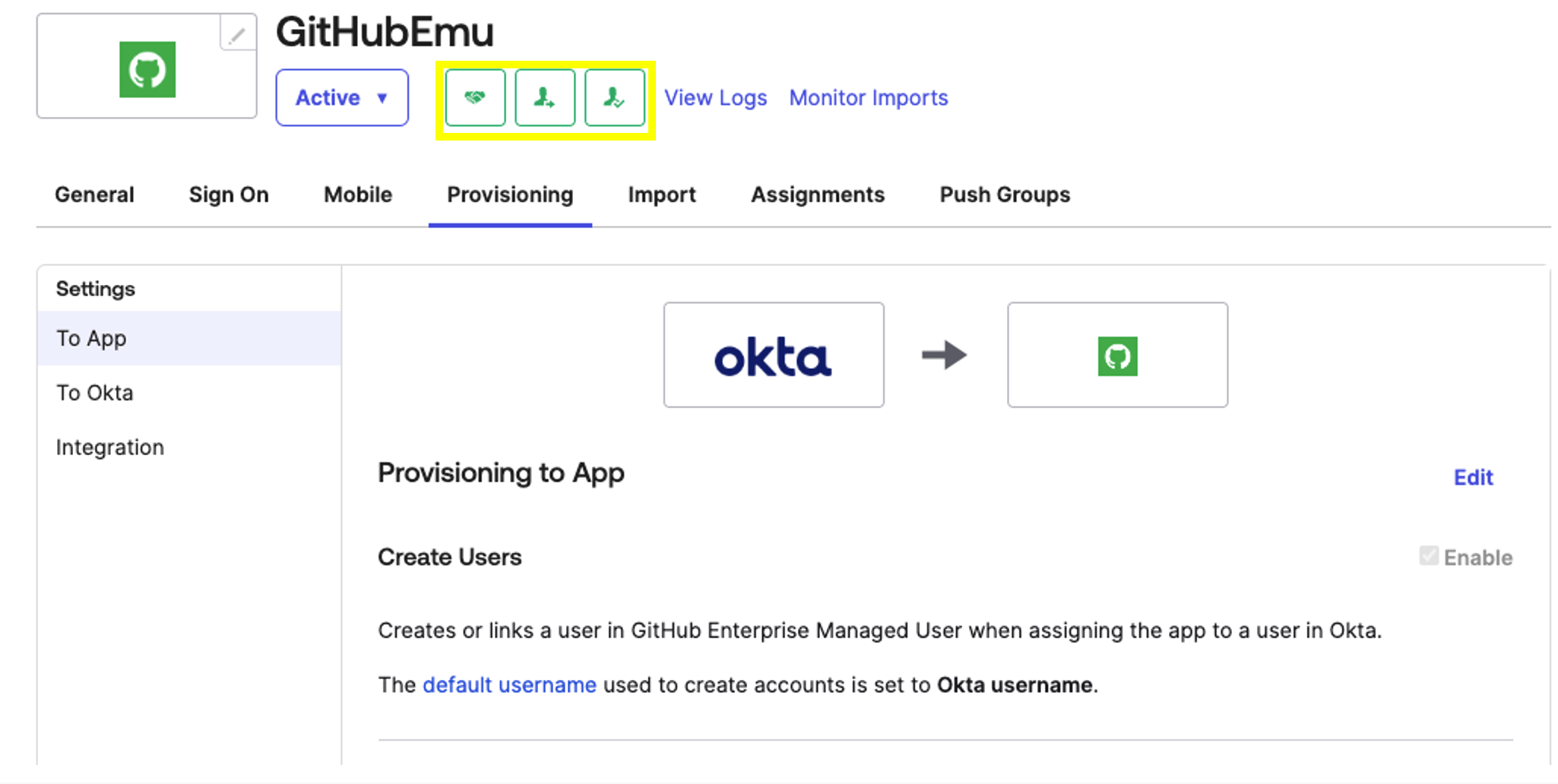Switch to the General tab
The height and width of the screenshot is (784, 1558).
[94, 195]
